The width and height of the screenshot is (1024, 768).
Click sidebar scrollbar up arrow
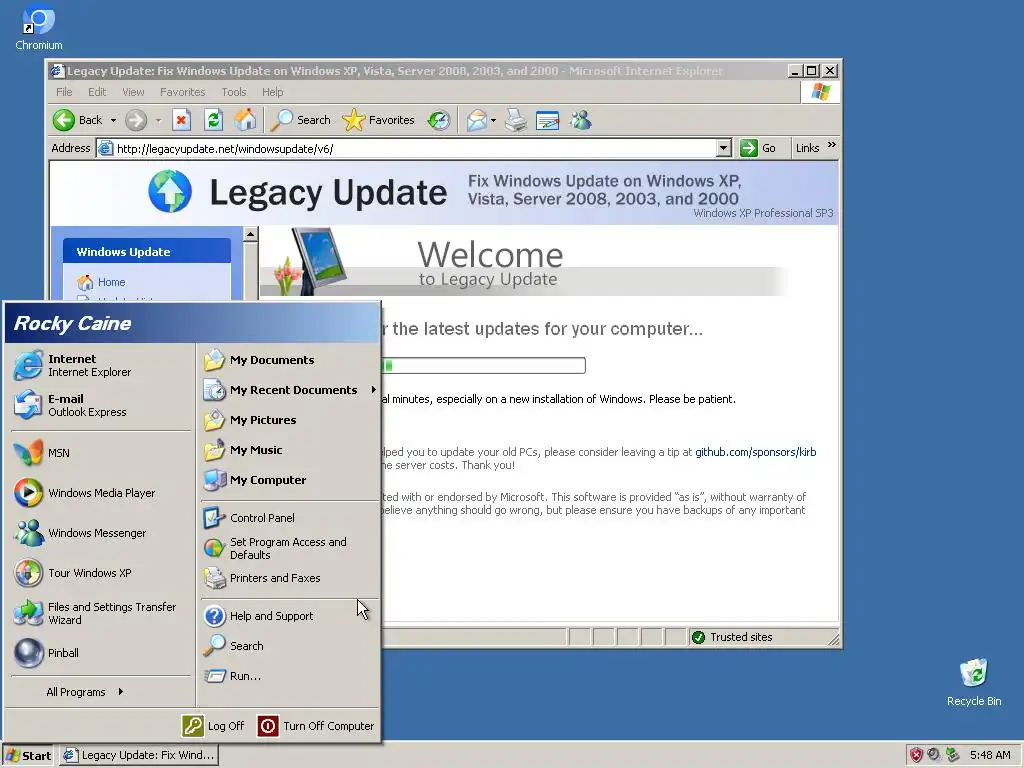[x=251, y=234]
